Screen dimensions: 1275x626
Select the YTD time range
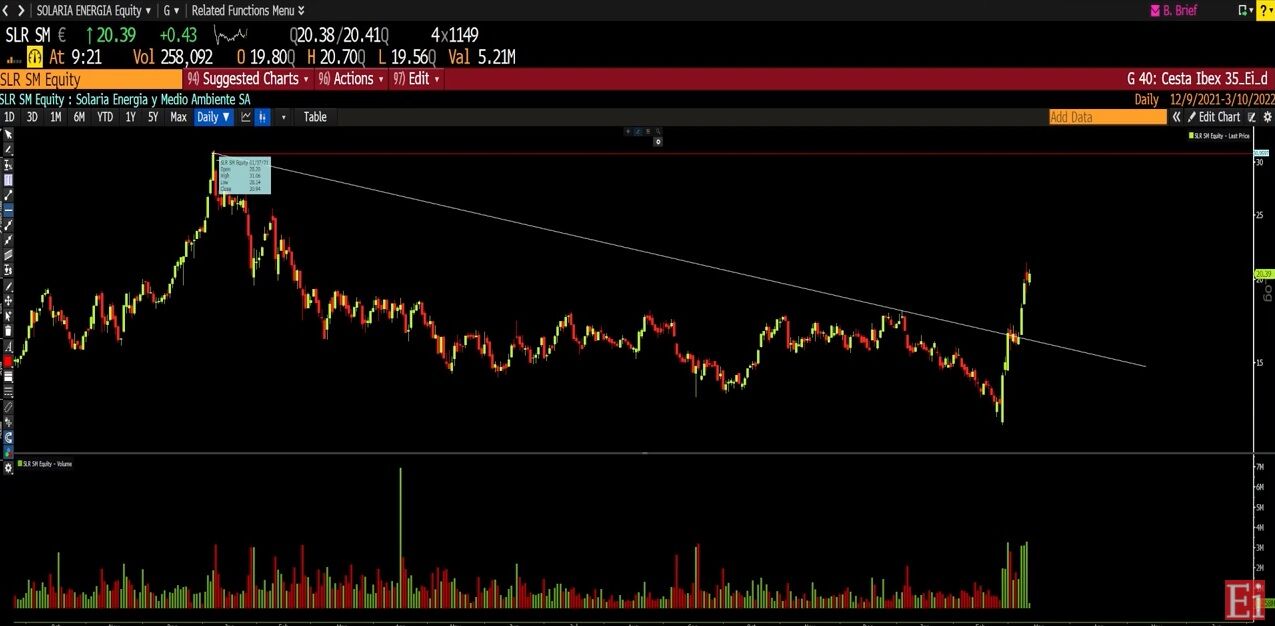tap(105, 117)
